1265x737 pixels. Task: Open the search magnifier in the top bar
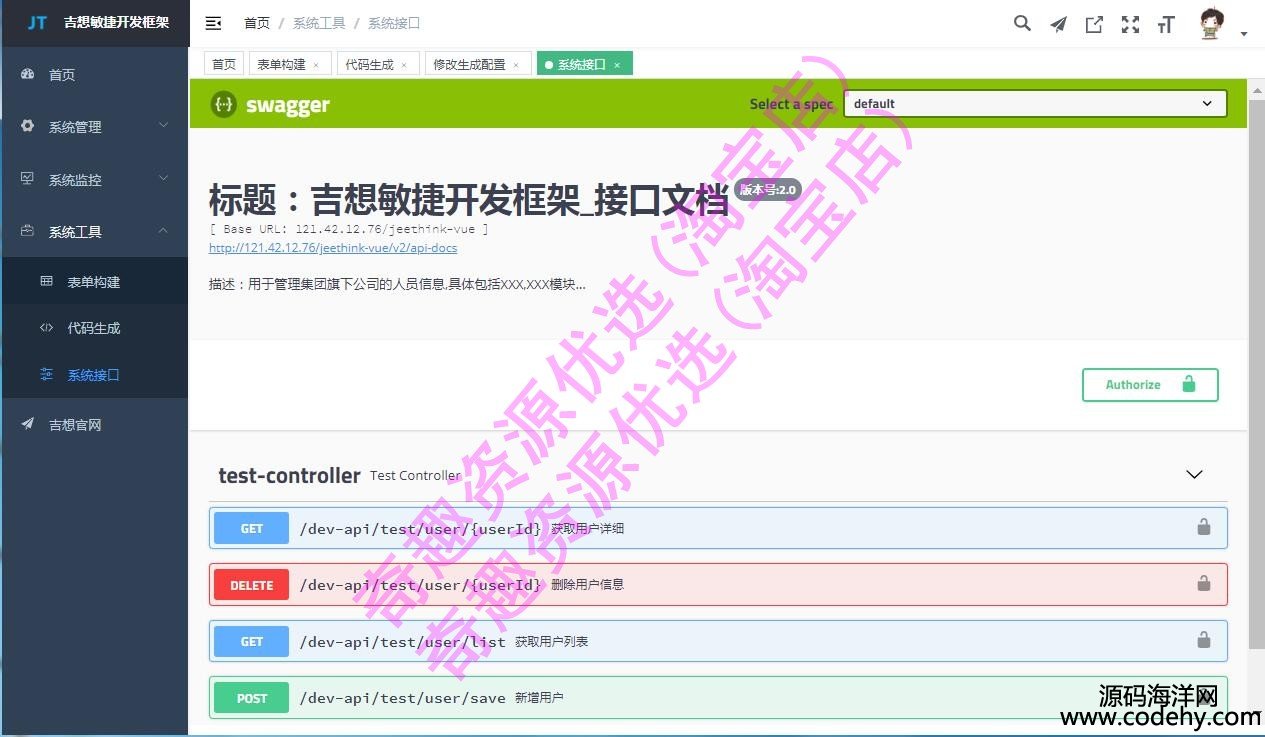(1022, 23)
